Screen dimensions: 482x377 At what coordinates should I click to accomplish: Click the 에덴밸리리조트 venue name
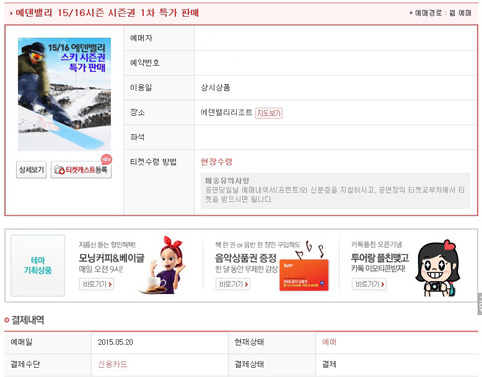coord(226,113)
